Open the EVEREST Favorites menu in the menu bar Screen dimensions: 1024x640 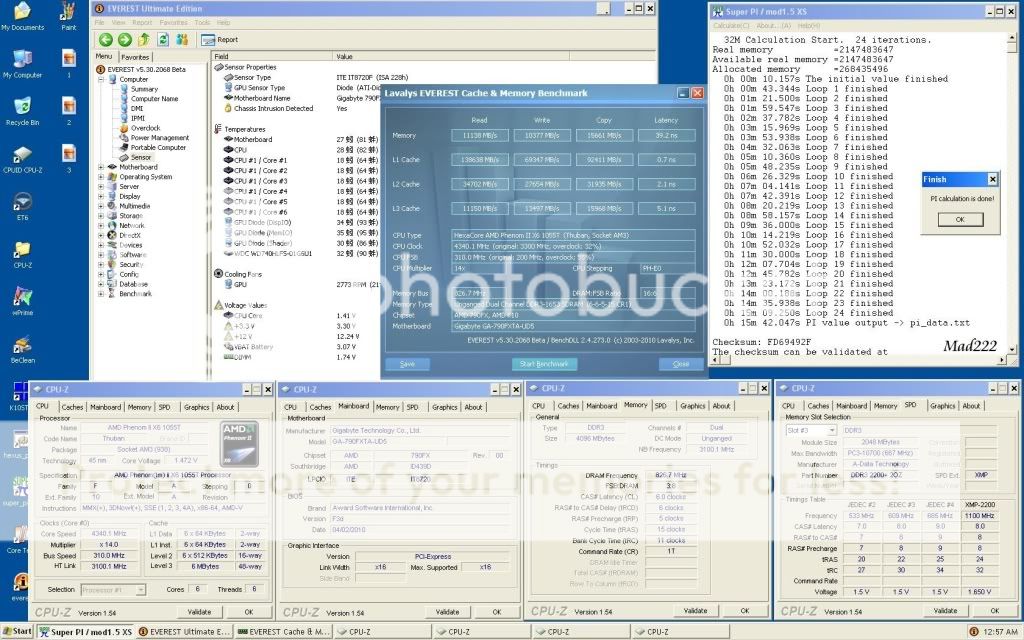[173, 23]
